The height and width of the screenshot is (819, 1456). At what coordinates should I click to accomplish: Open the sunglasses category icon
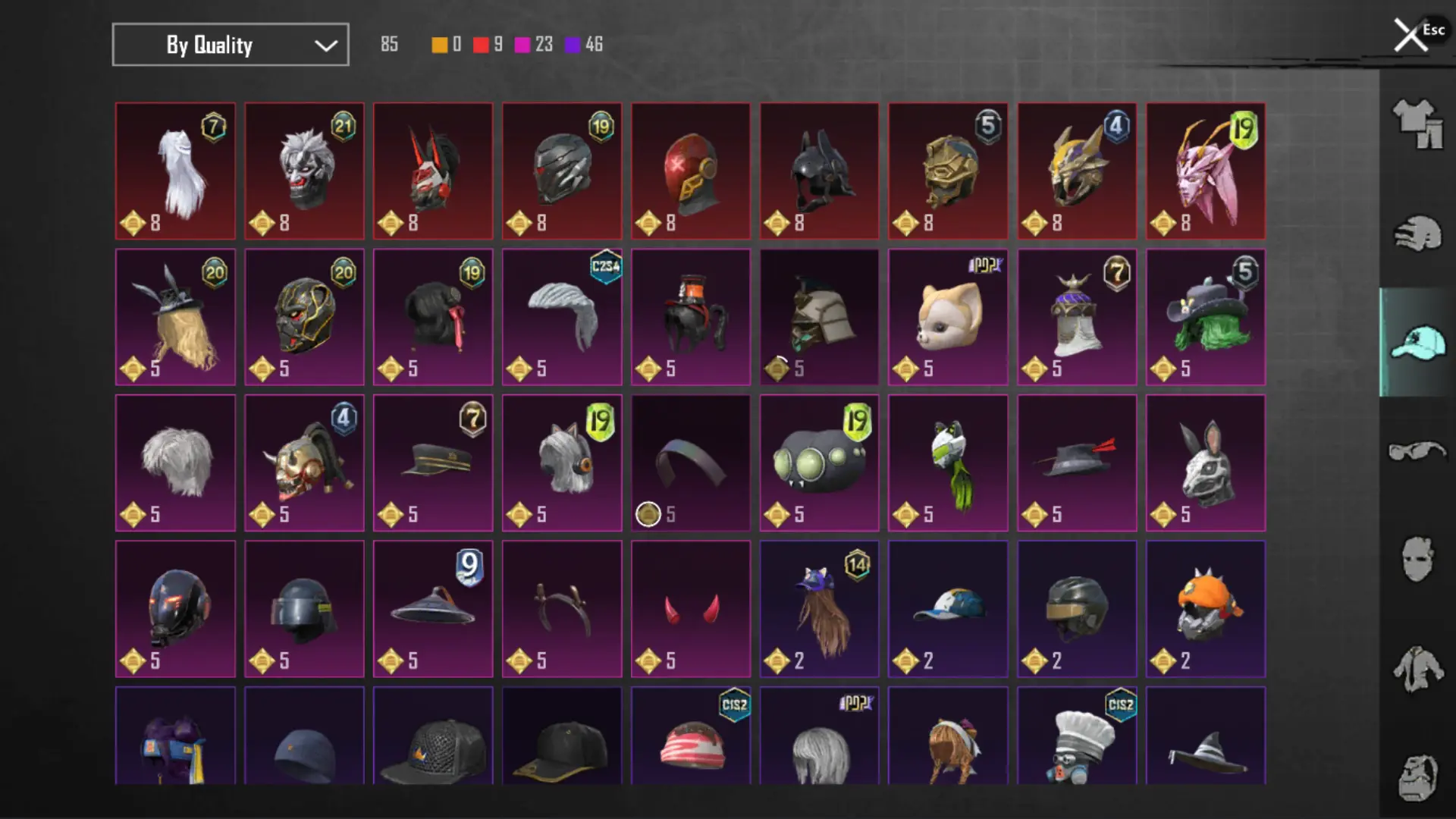pyautogui.click(x=1417, y=451)
